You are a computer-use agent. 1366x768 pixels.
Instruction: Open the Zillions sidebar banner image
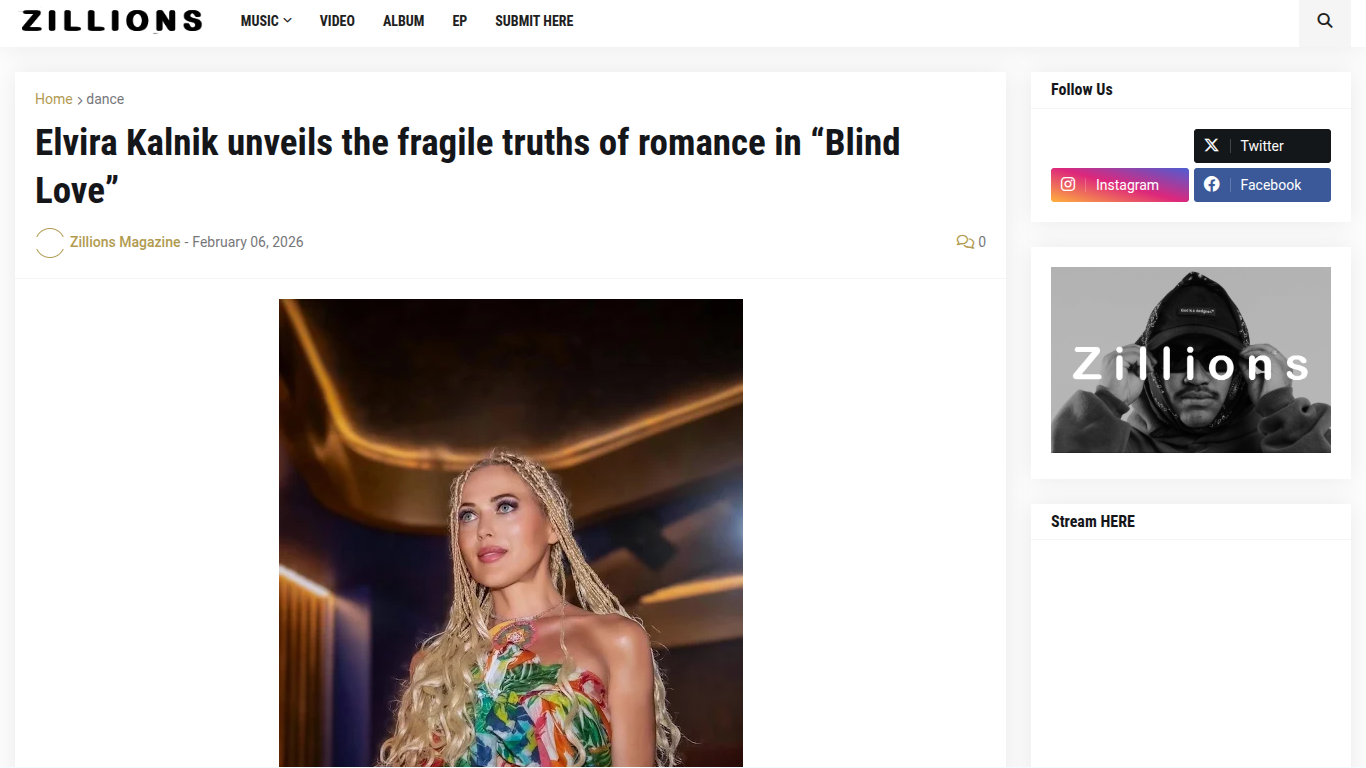(x=1191, y=360)
